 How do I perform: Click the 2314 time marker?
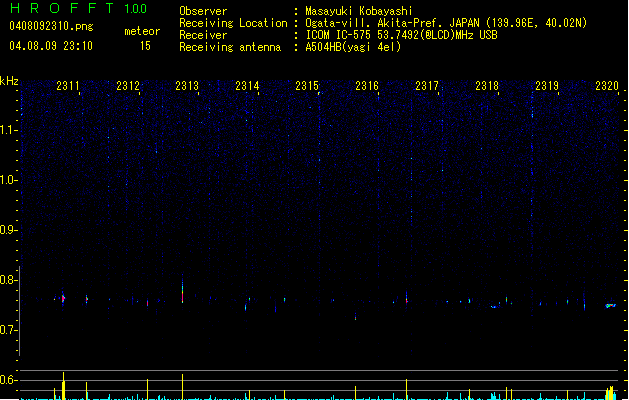[x=247, y=86]
